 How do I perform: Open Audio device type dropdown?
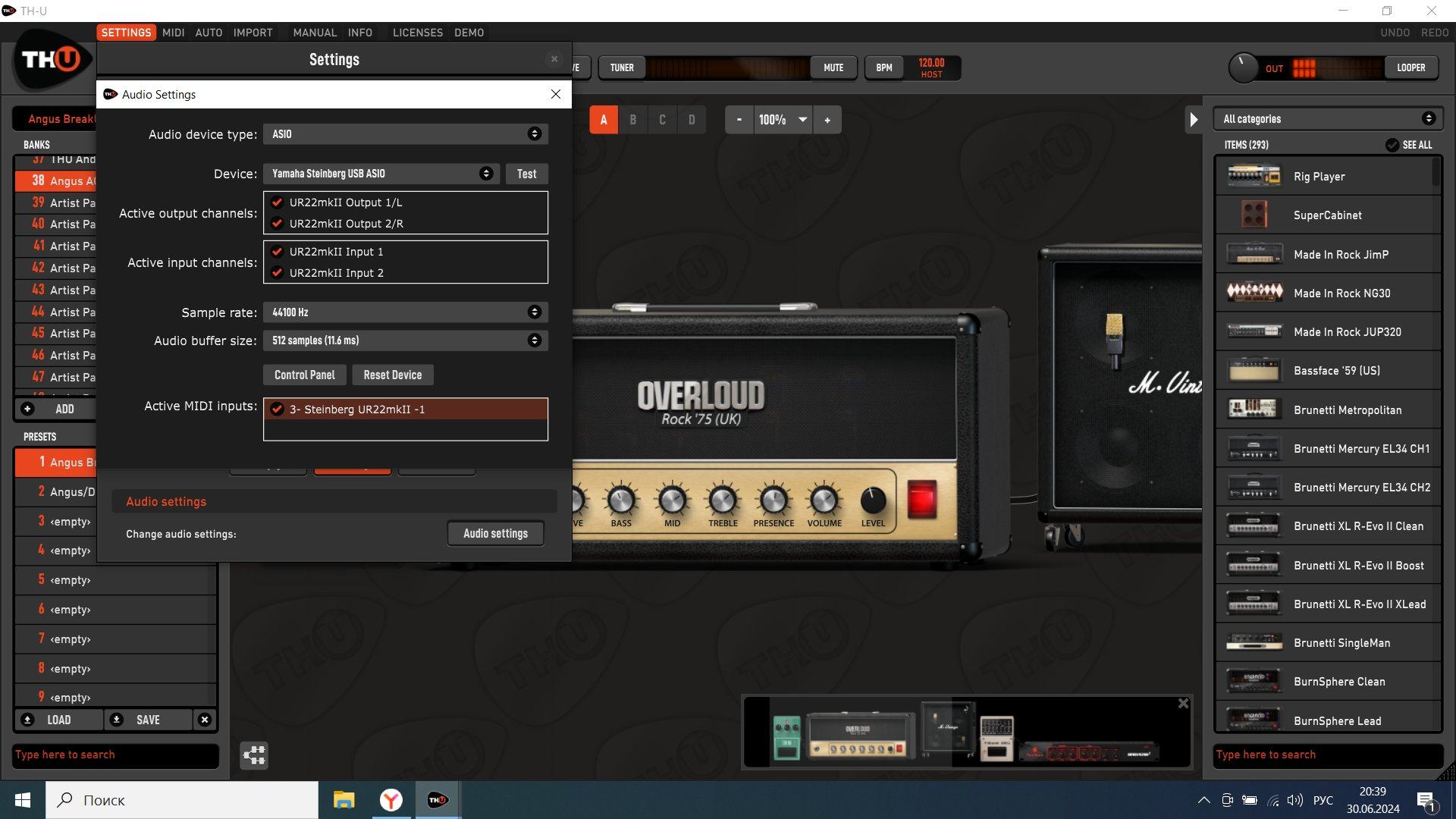point(406,134)
